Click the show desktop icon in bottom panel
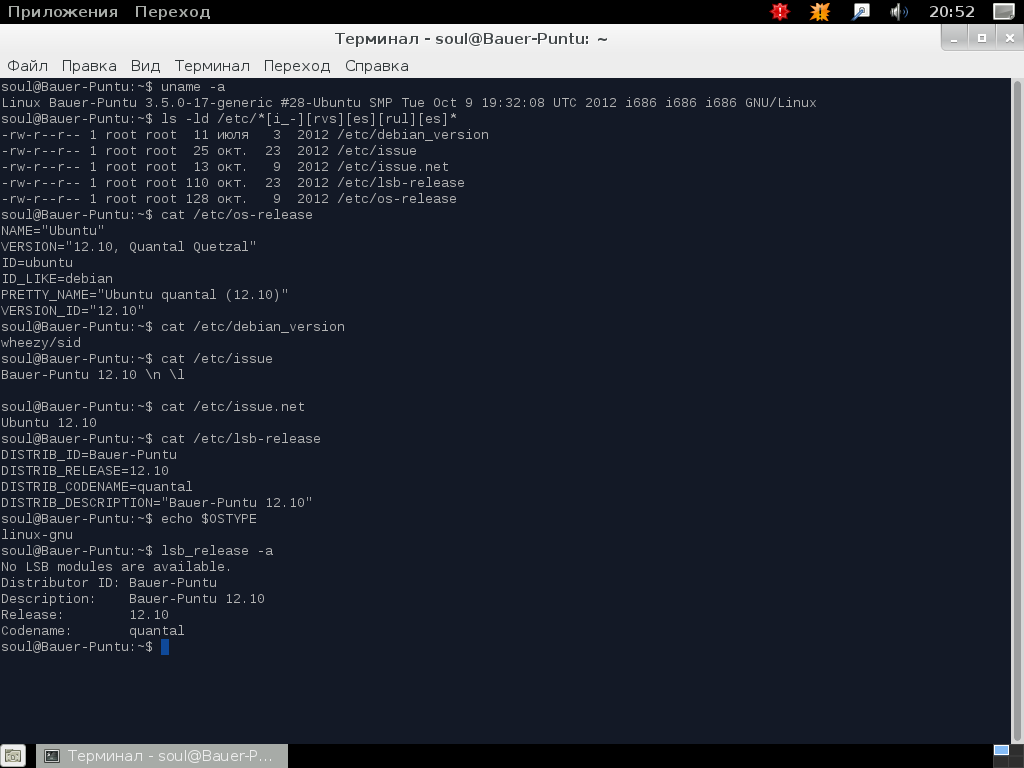Image resolution: width=1024 pixels, height=768 pixels. click(12, 756)
